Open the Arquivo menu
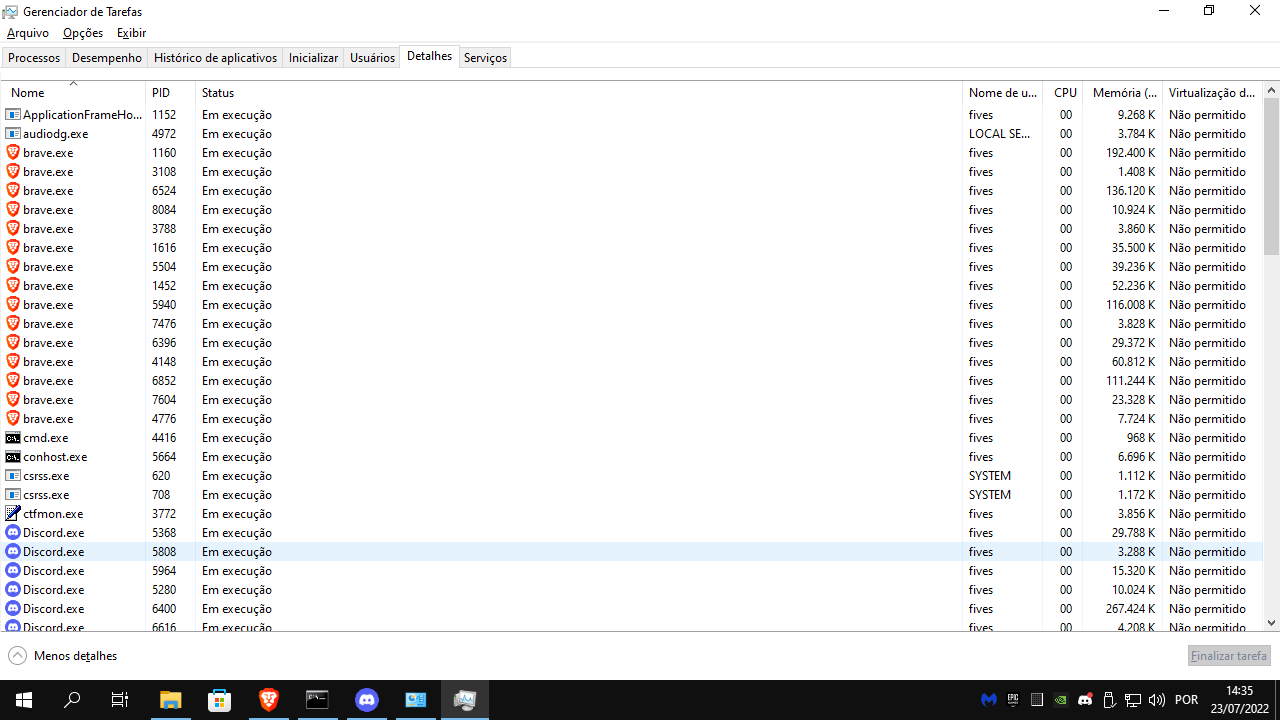This screenshot has width=1280, height=720. pos(28,33)
